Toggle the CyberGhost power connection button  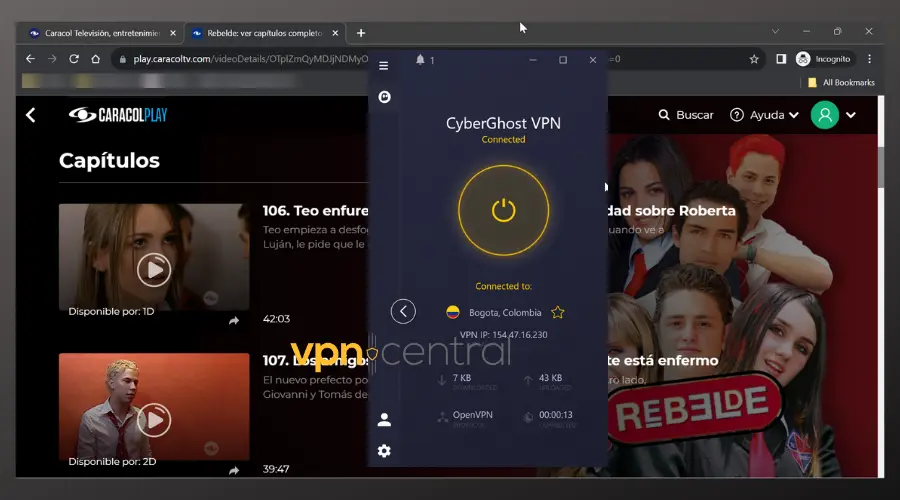(x=503, y=210)
